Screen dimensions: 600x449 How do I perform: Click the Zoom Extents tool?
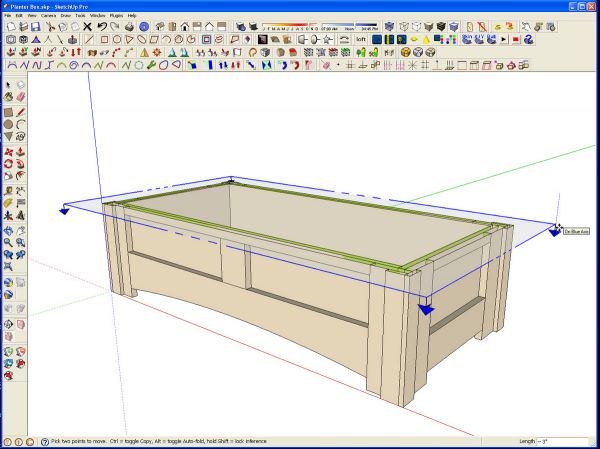click(x=8, y=266)
